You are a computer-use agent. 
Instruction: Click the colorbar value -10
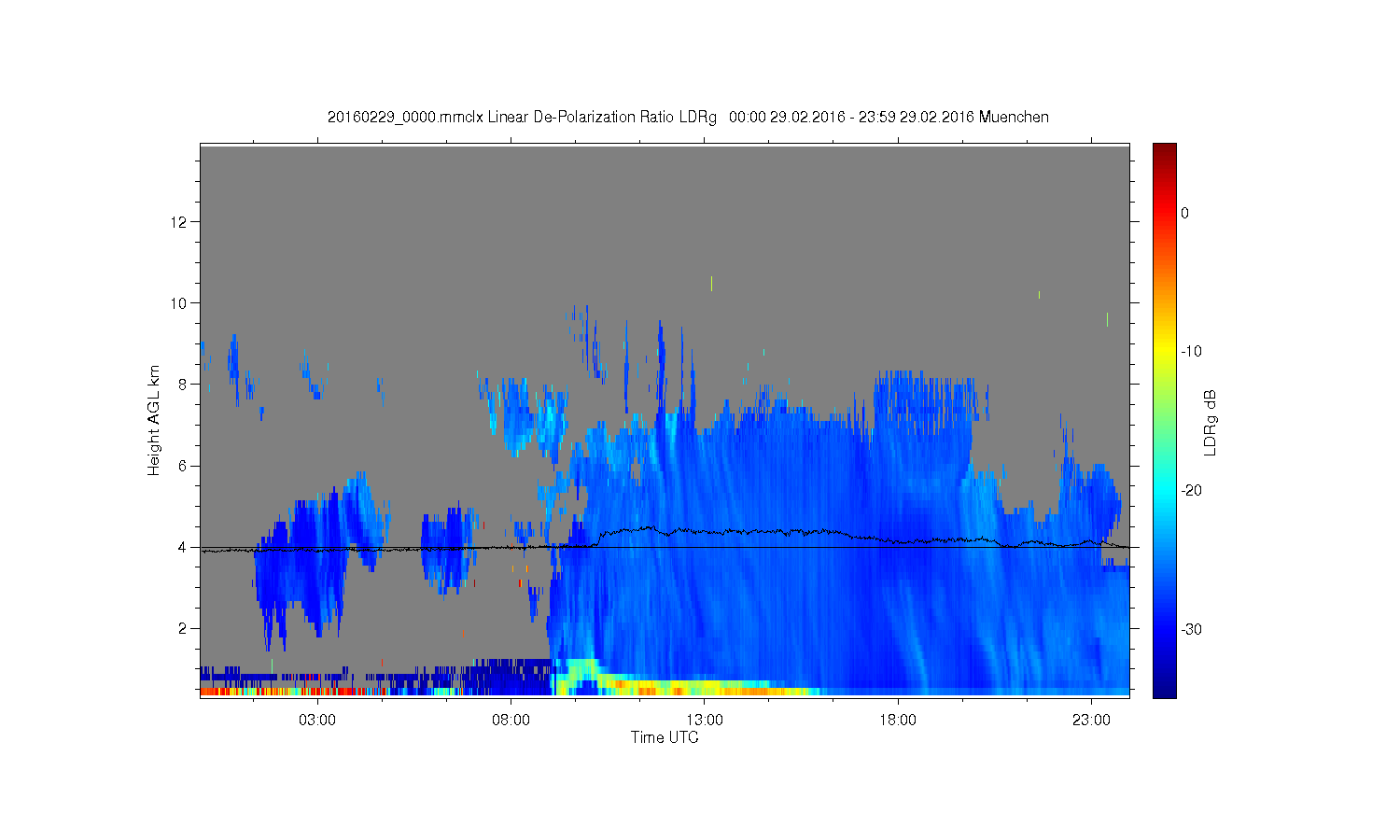pos(1191,352)
